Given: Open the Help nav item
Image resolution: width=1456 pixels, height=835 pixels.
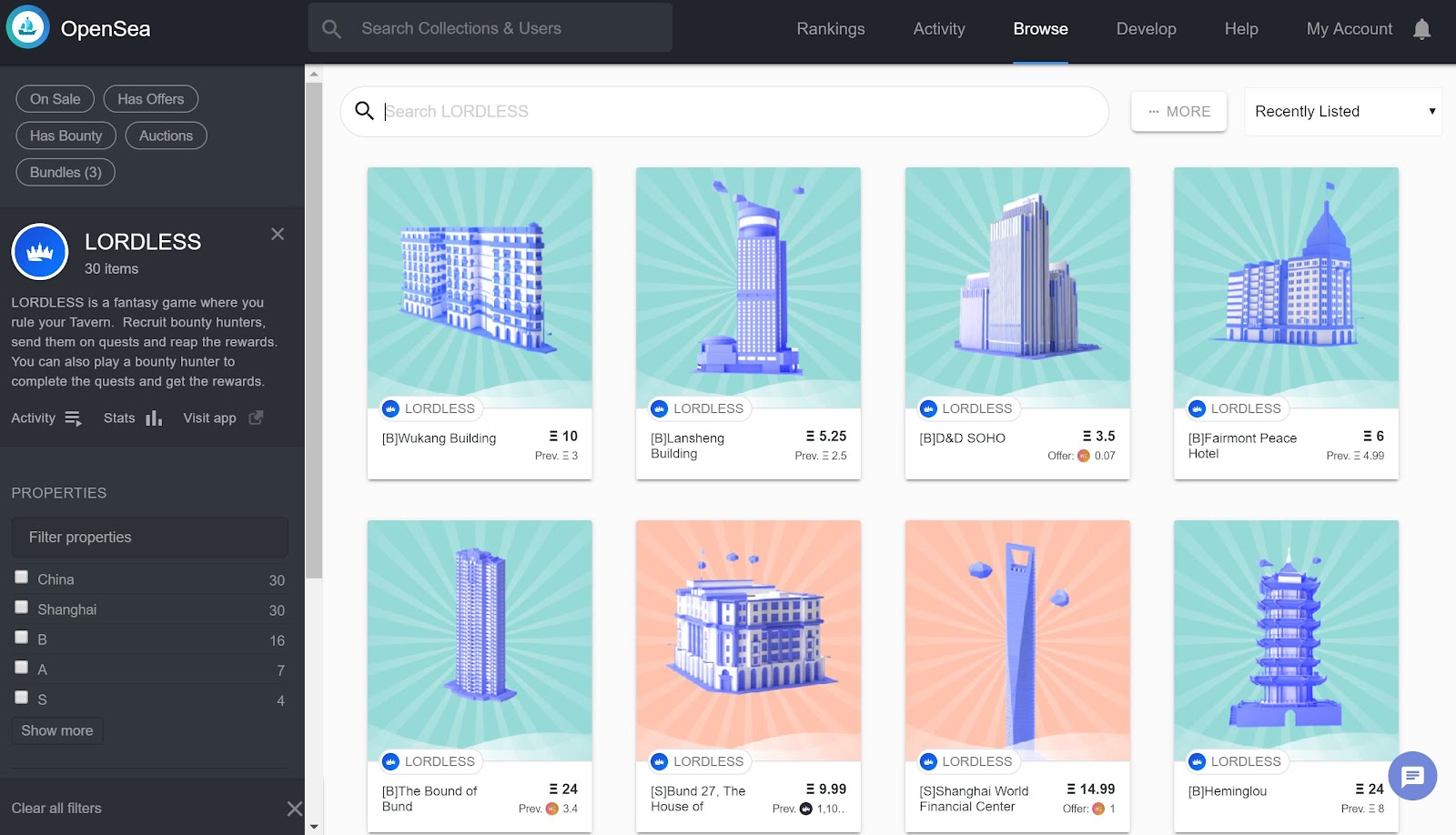Looking at the screenshot, I should (1241, 29).
